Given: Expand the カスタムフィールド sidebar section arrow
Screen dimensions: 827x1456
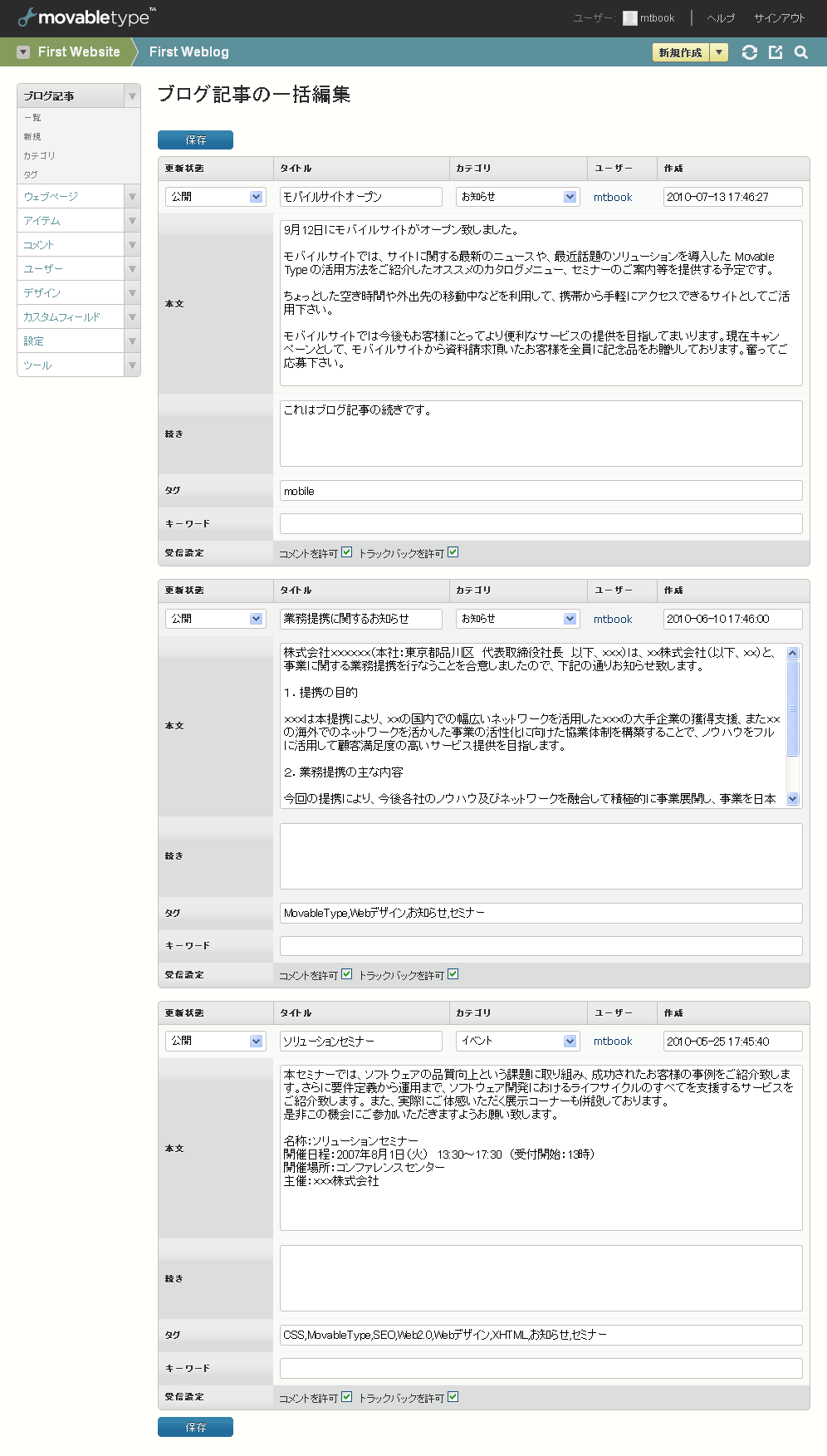Looking at the screenshot, I should tap(132, 317).
